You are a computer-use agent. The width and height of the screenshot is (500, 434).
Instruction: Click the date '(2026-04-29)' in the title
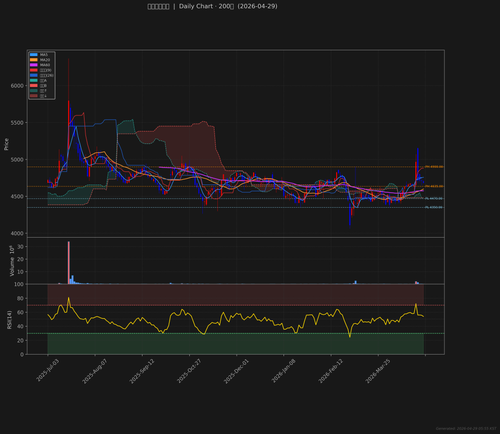[x=257, y=6]
